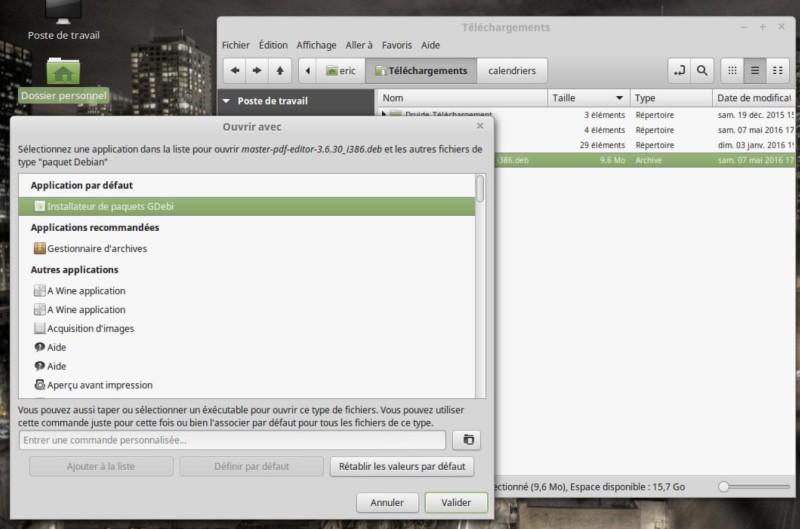Toggle the location text entry icon
Image resolution: width=800 pixels, height=529 pixels.
point(680,71)
